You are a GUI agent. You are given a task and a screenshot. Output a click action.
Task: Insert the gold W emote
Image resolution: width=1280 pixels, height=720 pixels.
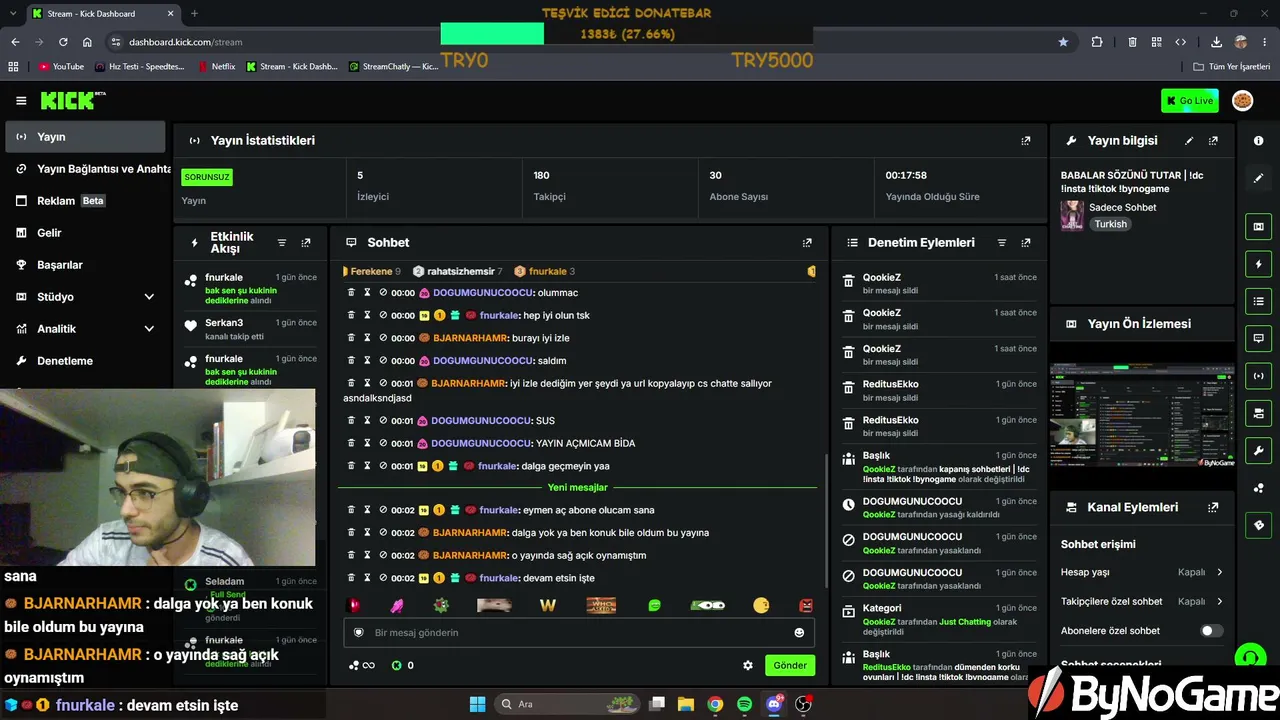[x=547, y=605]
